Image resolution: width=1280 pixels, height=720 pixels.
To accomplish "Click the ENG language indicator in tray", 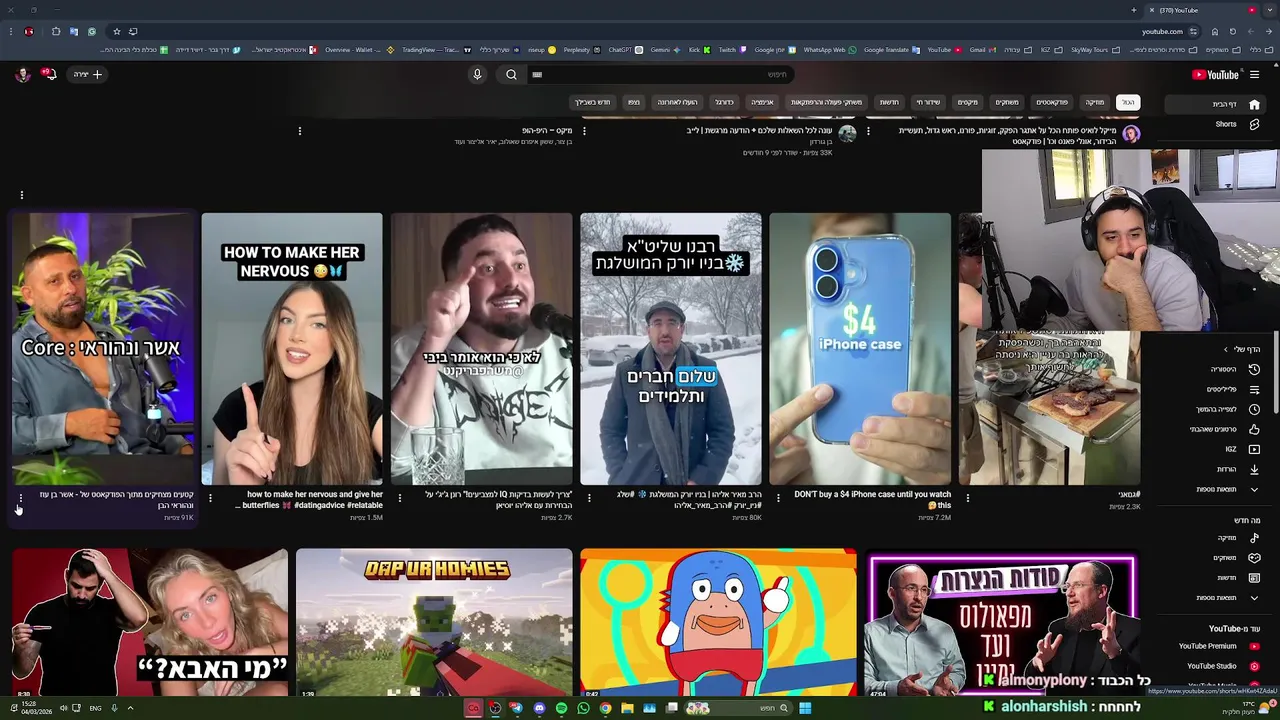I will coord(95,708).
